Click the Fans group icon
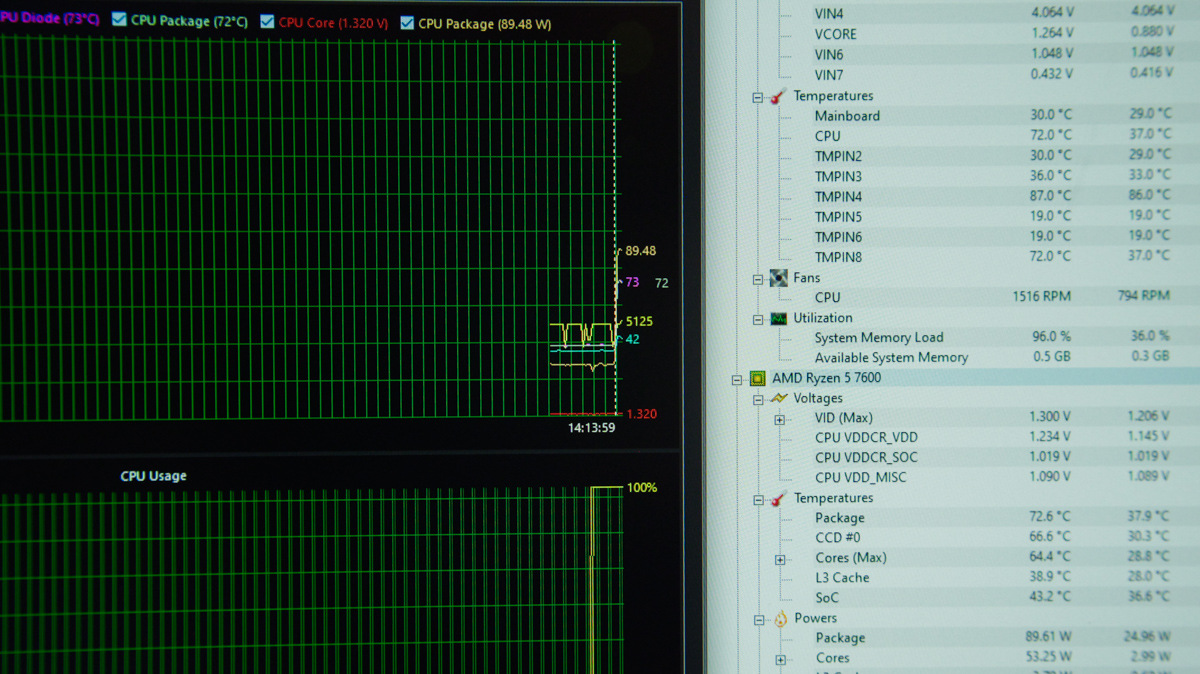Viewport: 1200px width, 674px height. point(778,278)
